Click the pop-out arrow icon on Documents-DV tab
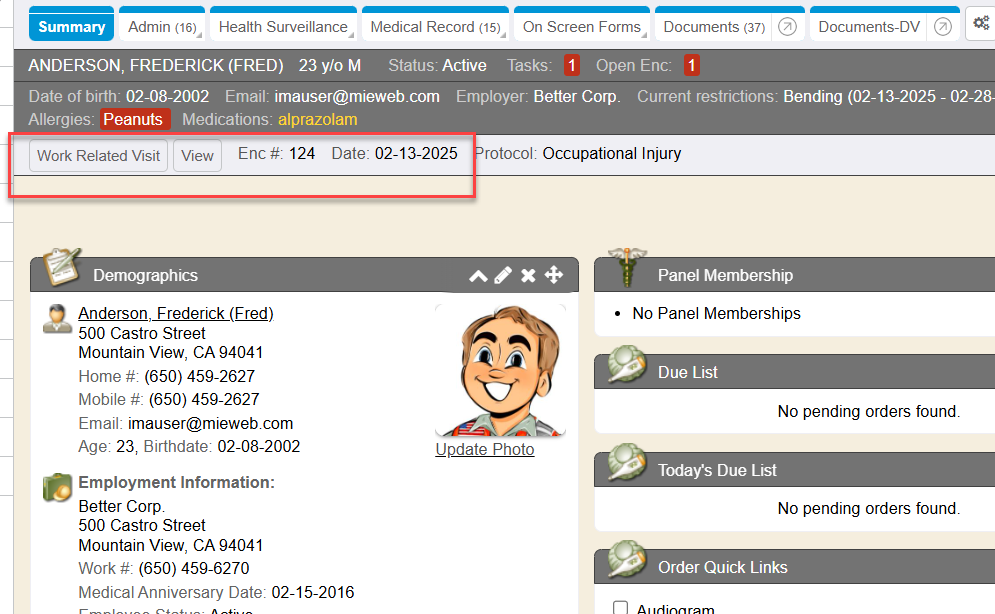995x614 pixels. 942,27
